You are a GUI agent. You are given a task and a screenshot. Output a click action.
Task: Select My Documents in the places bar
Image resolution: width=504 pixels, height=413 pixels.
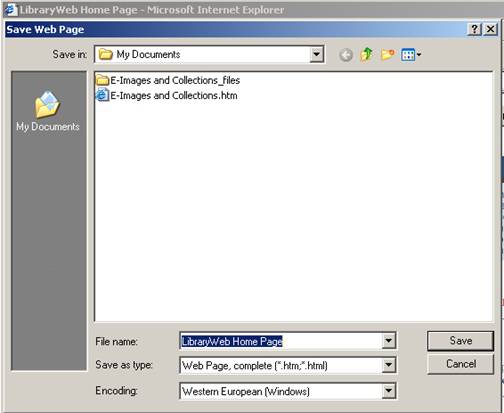pos(48,111)
